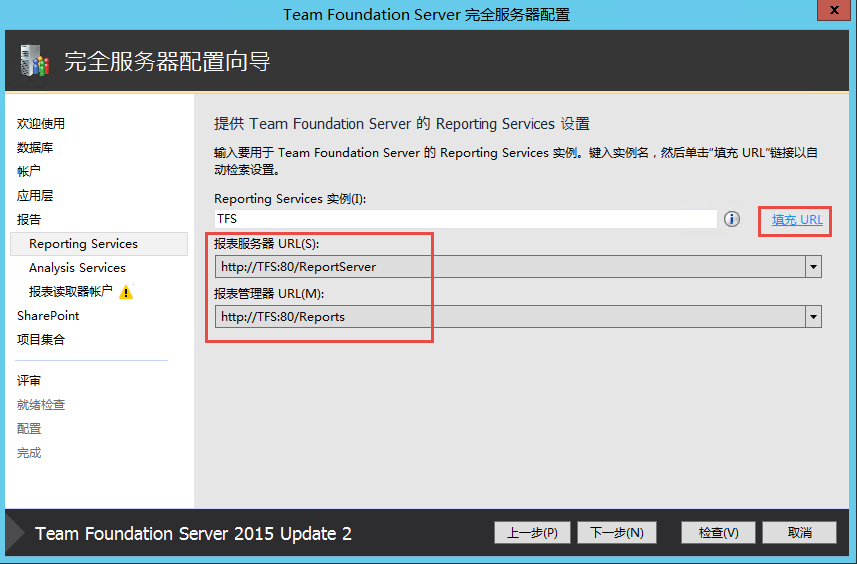Select 项目集合 in navigation
857x564 pixels.
coord(41,339)
